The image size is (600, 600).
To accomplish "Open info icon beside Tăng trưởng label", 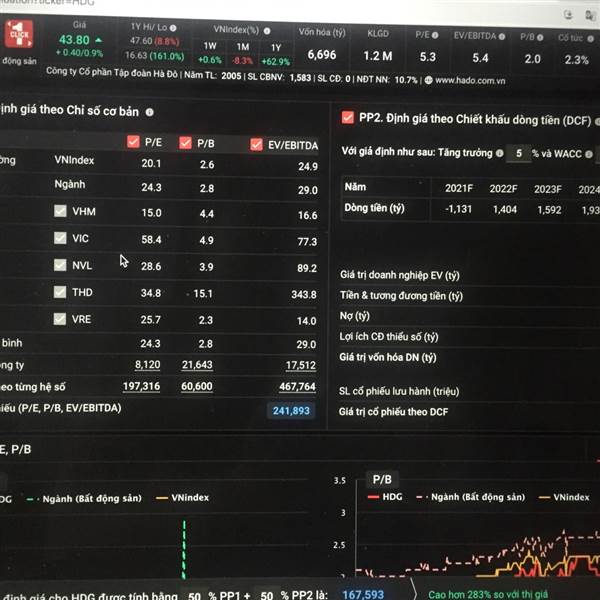I will 499,153.
